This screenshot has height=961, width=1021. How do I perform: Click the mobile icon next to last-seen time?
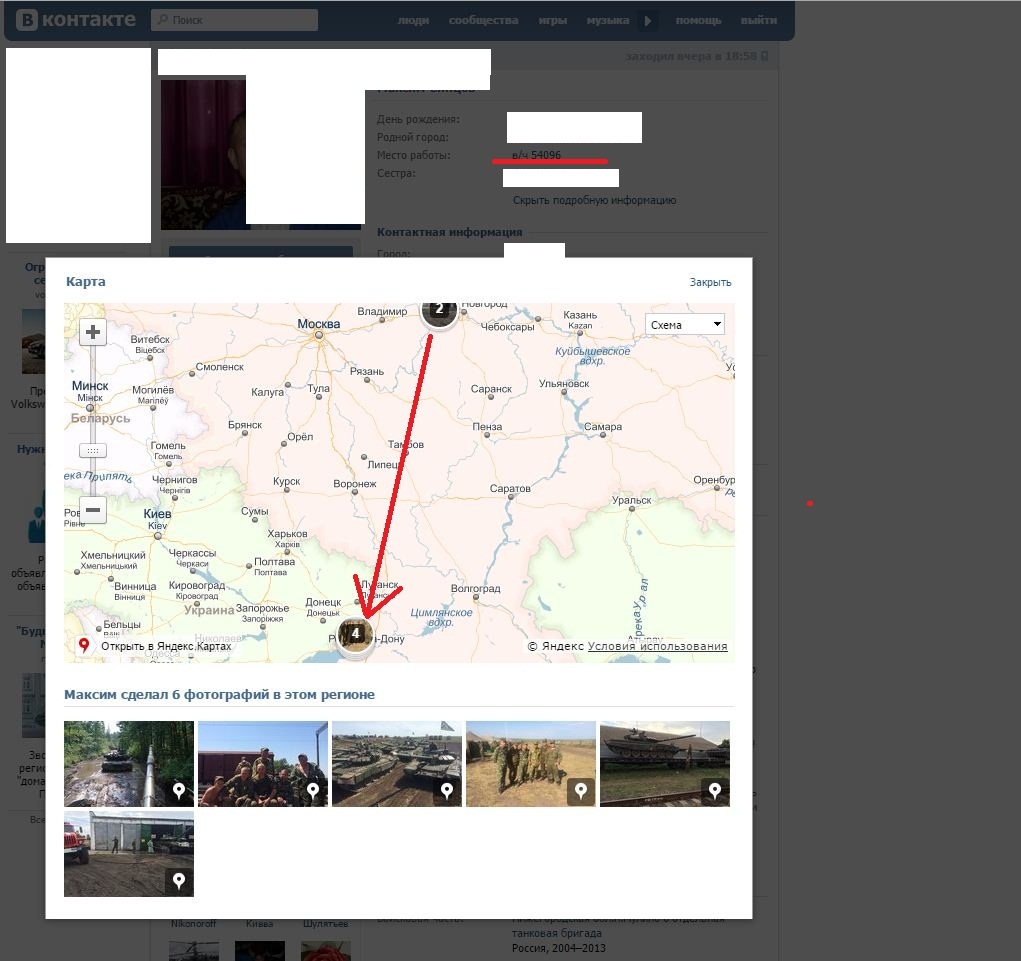(764, 56)
